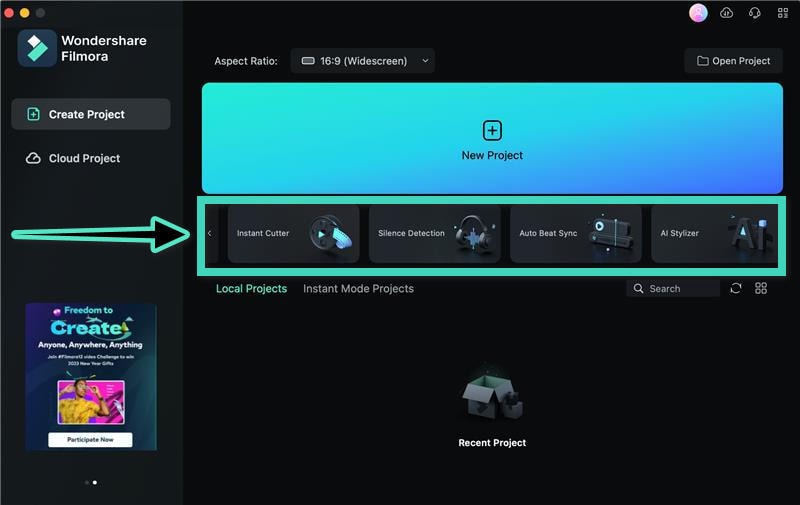Click the headset support icon
Viewport: 800px width, 505px height.
755,13
